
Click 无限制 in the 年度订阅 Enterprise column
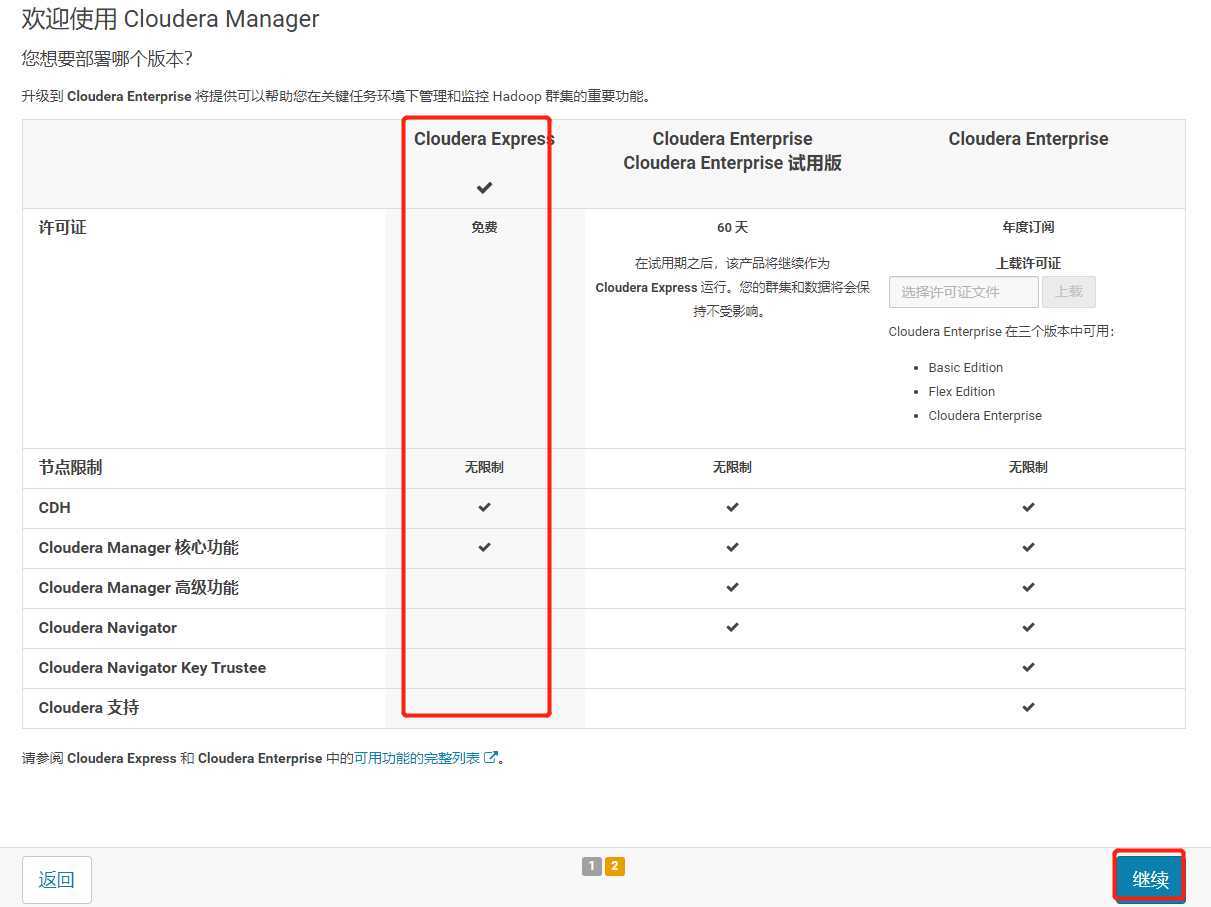1028,467
